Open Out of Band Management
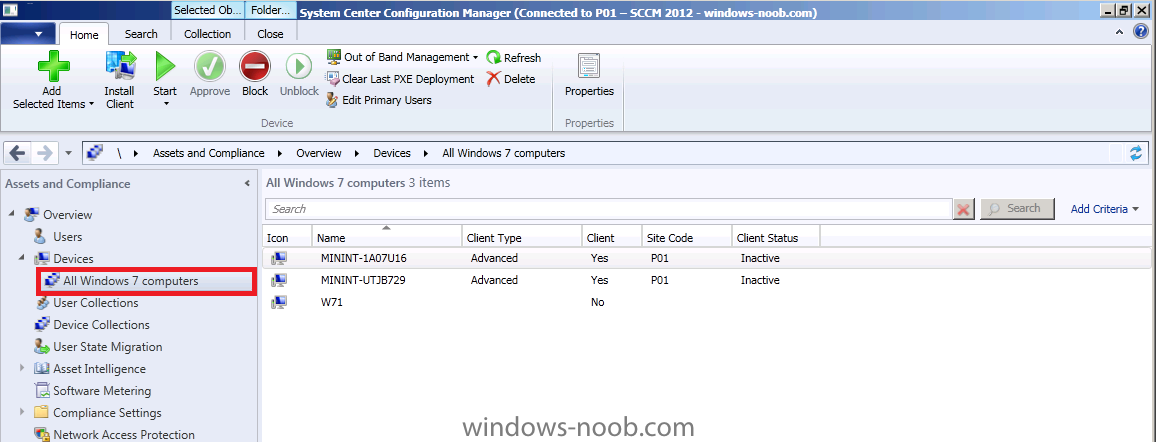 403,57
